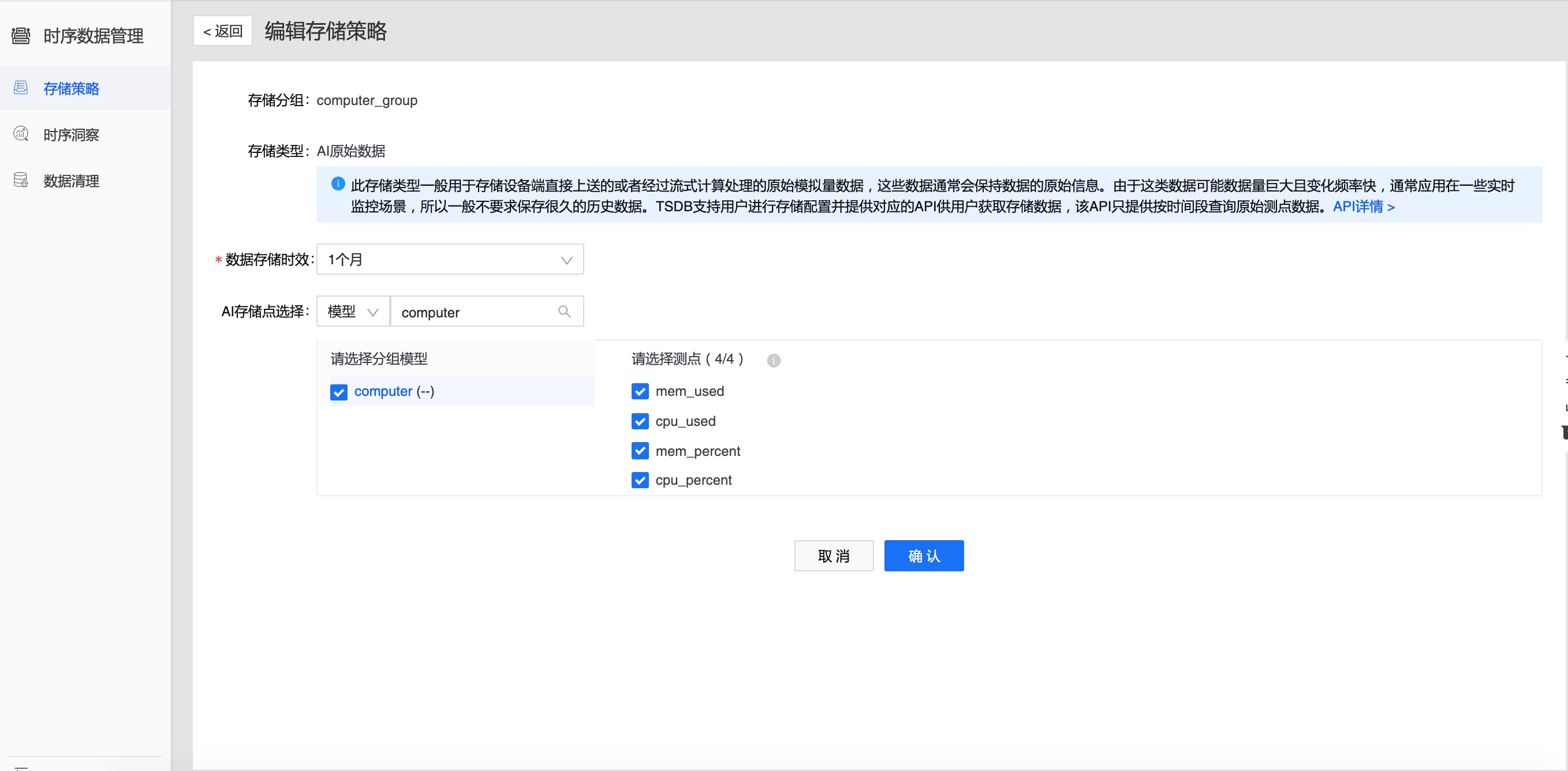Click the 取消 cancel button
Screen dimensions: 1568x771
pyautogui.click(x=834, y=556)
